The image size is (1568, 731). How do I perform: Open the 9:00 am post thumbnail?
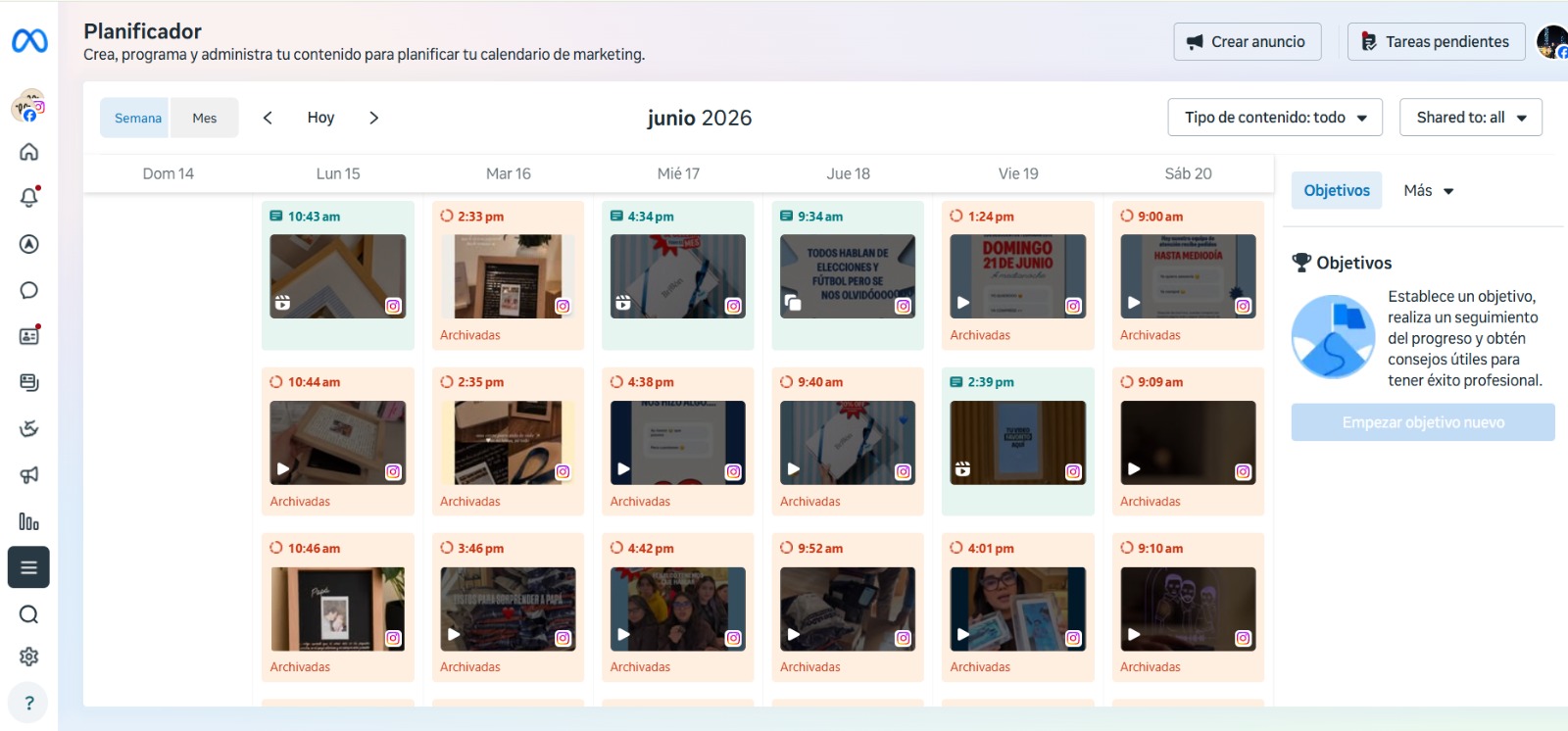(x=1188, y=276)
